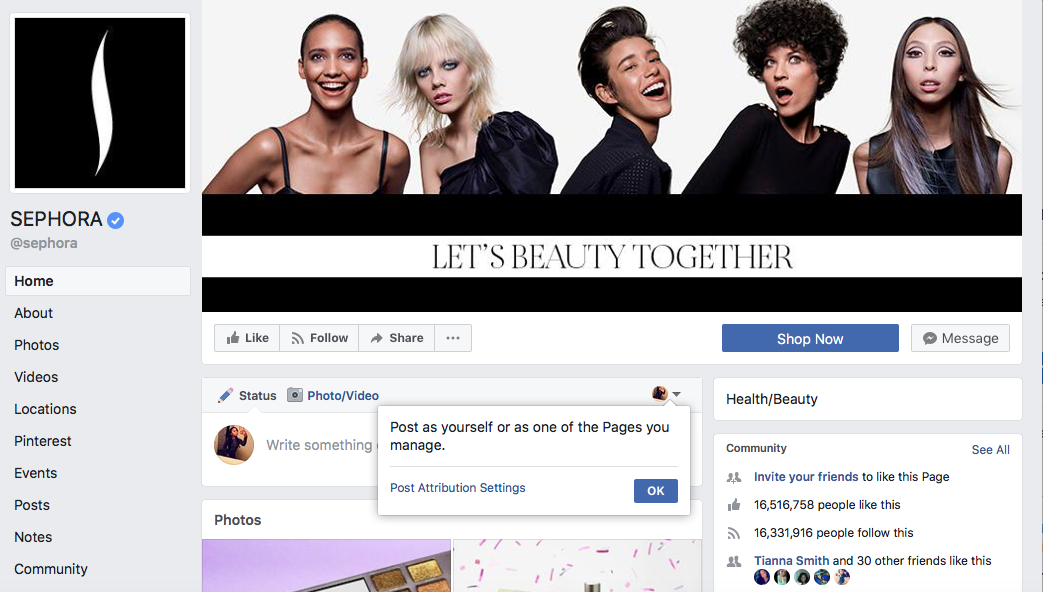1043x592 pixels.
Task: Click the Like thumbs-up icon
Action: pos(232,337)
